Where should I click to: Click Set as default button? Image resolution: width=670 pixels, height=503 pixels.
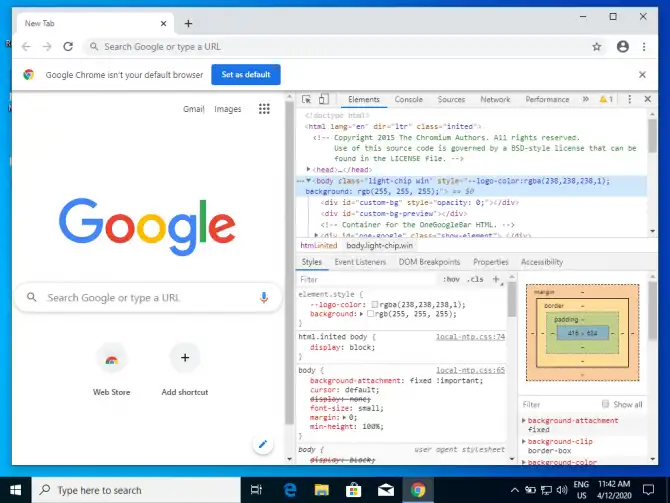[246, 74]
